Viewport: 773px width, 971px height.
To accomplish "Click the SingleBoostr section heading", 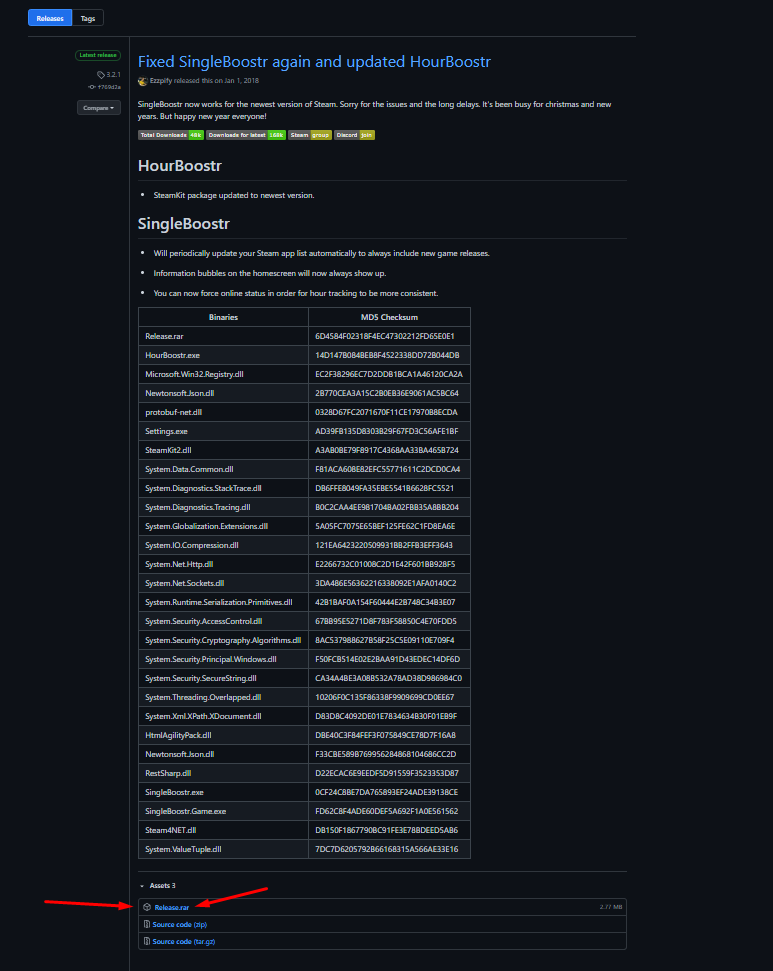I will click(x=183, y=224).
